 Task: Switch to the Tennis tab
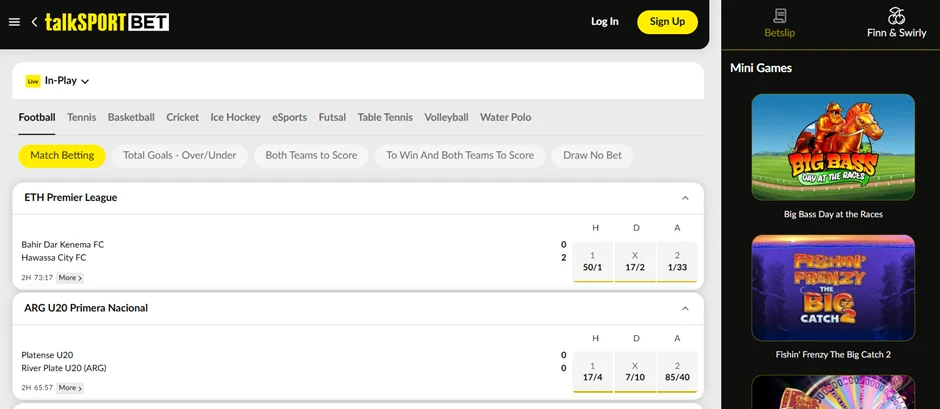point(82,118)
